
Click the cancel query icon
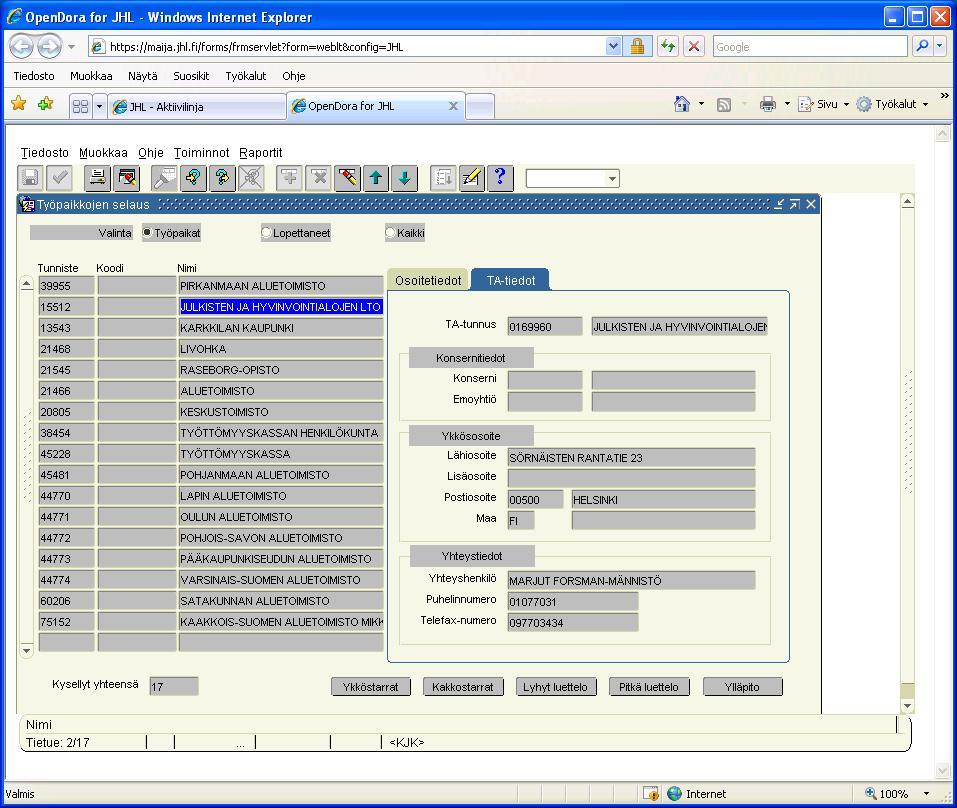[251, 178]
